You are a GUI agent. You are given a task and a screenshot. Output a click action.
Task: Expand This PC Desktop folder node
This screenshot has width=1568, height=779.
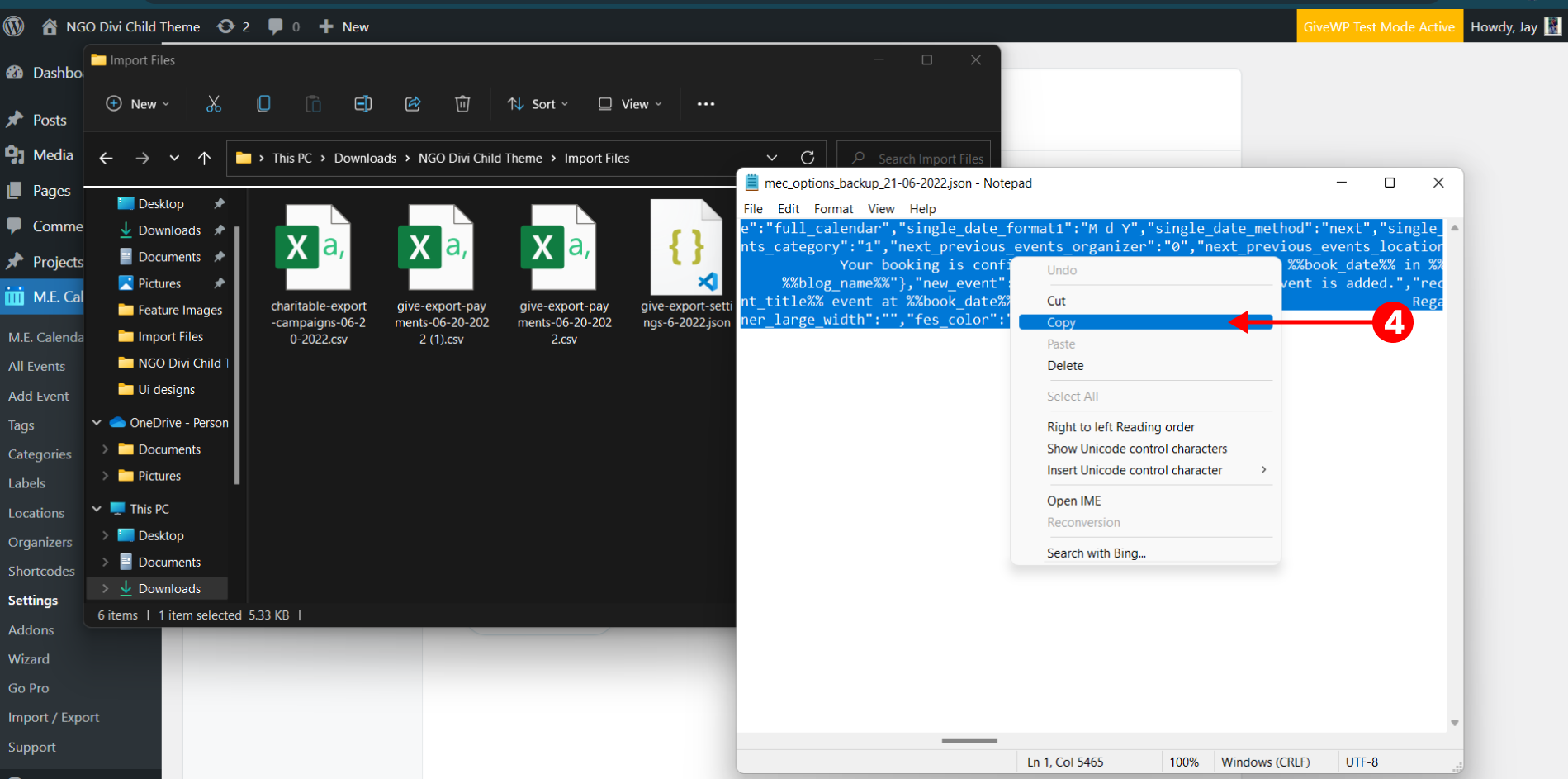[x=105, y=535]
